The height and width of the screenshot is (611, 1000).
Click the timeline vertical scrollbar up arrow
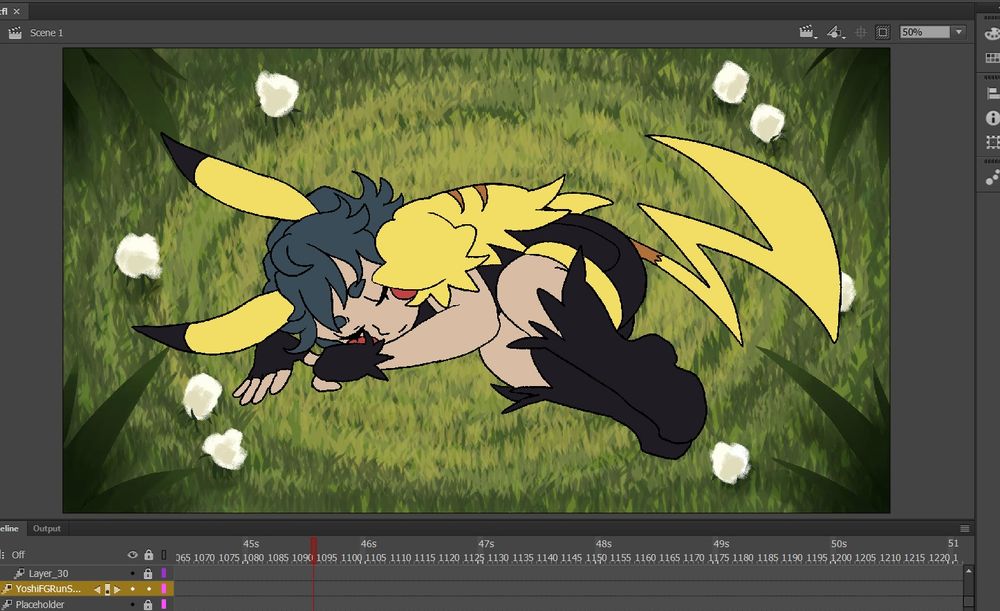click(x=968, y=571)
